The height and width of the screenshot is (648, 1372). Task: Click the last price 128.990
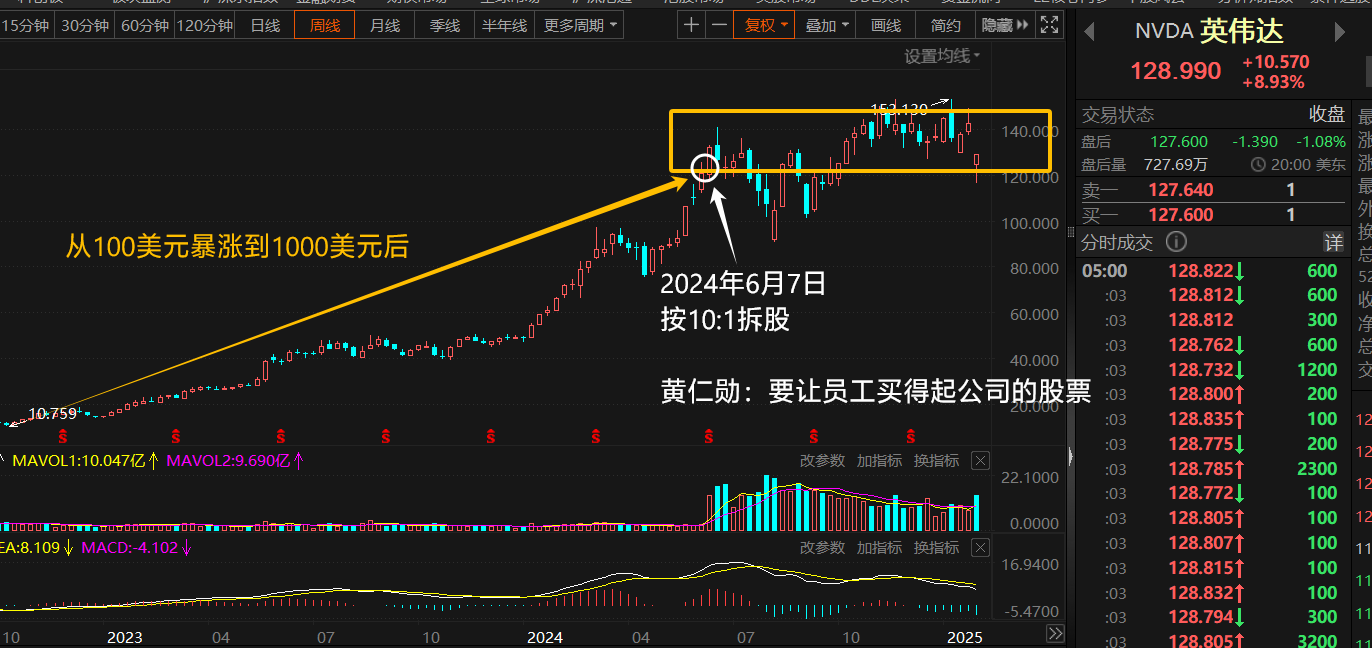click(x=1176, y=71)
